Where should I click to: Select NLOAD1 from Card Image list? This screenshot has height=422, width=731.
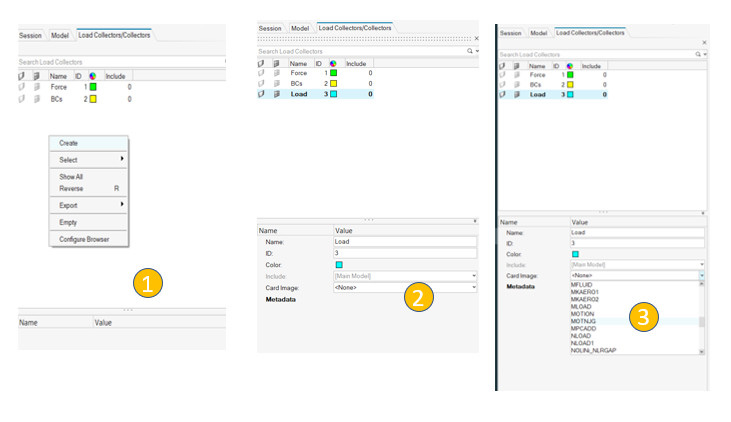pyautogui.click(x=582, y=343)
